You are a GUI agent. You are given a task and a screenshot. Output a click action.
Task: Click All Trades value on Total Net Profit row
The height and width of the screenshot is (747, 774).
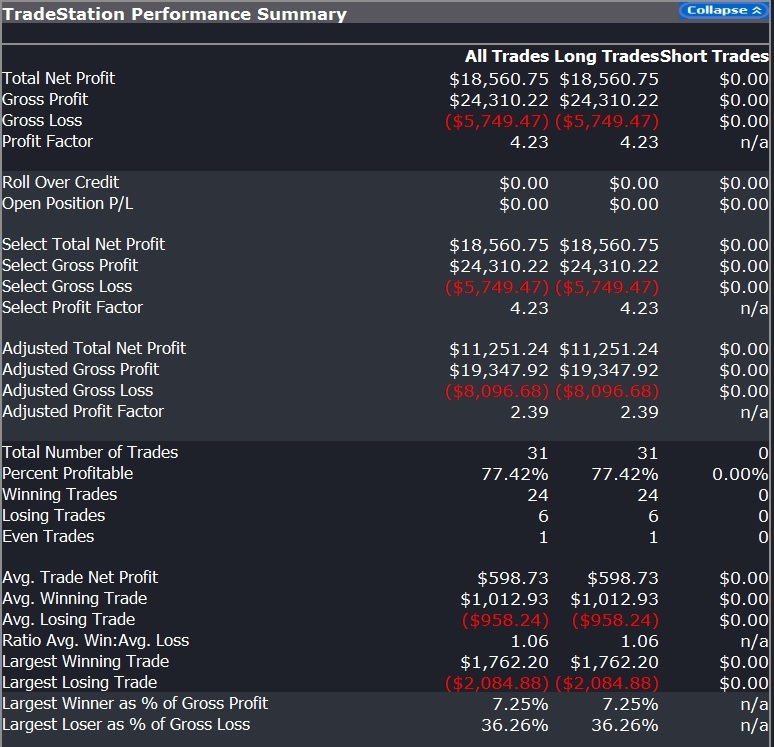tap(499, 79)
